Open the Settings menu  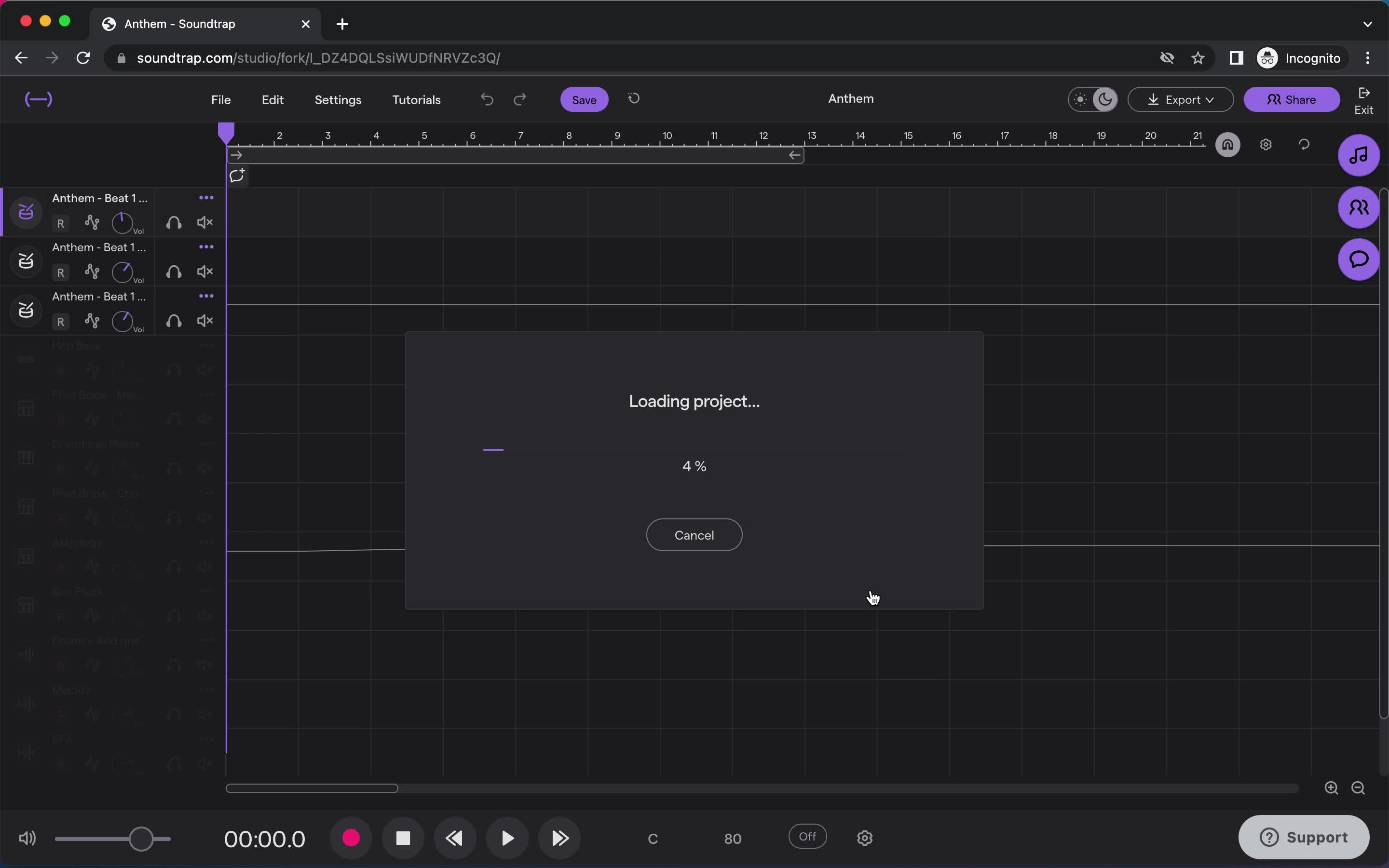pos(338,100)
